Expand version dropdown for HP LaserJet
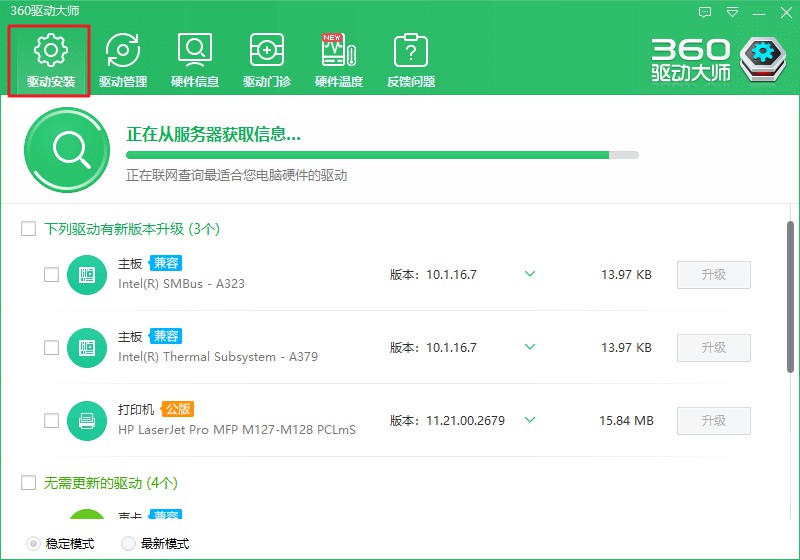 [x=530, y=420]
